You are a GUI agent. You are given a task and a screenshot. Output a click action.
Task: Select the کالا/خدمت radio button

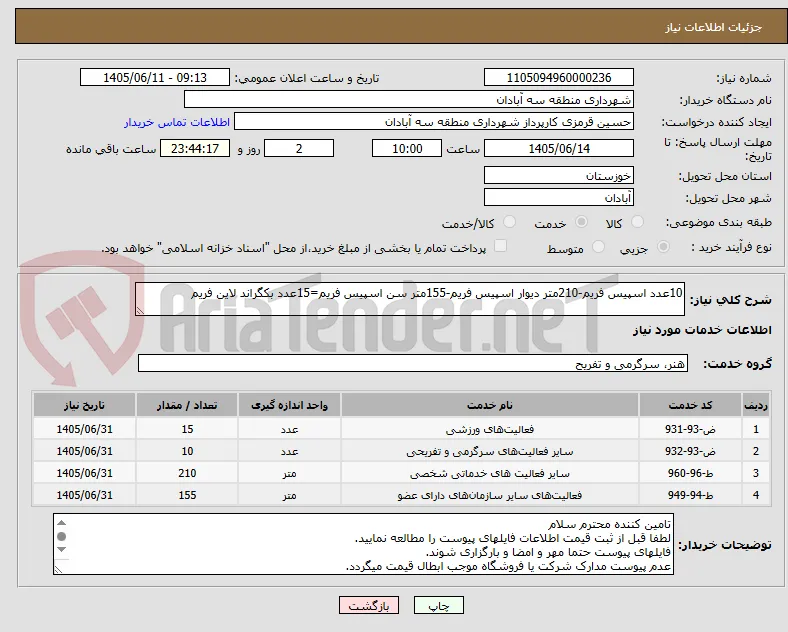pyautogui.click(x=509, y=222)
